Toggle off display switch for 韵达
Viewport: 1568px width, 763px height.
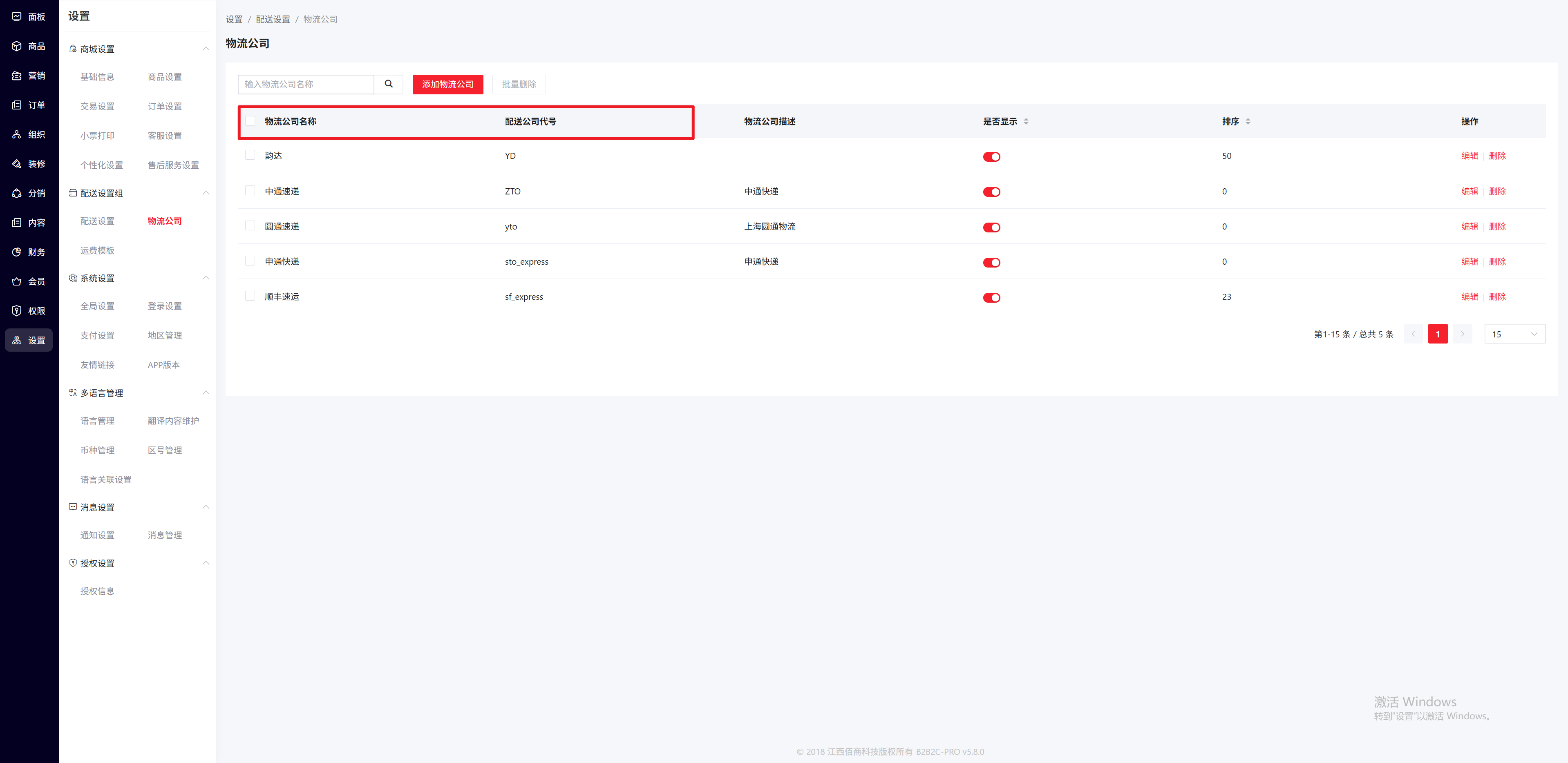click(x=991, y=157)
